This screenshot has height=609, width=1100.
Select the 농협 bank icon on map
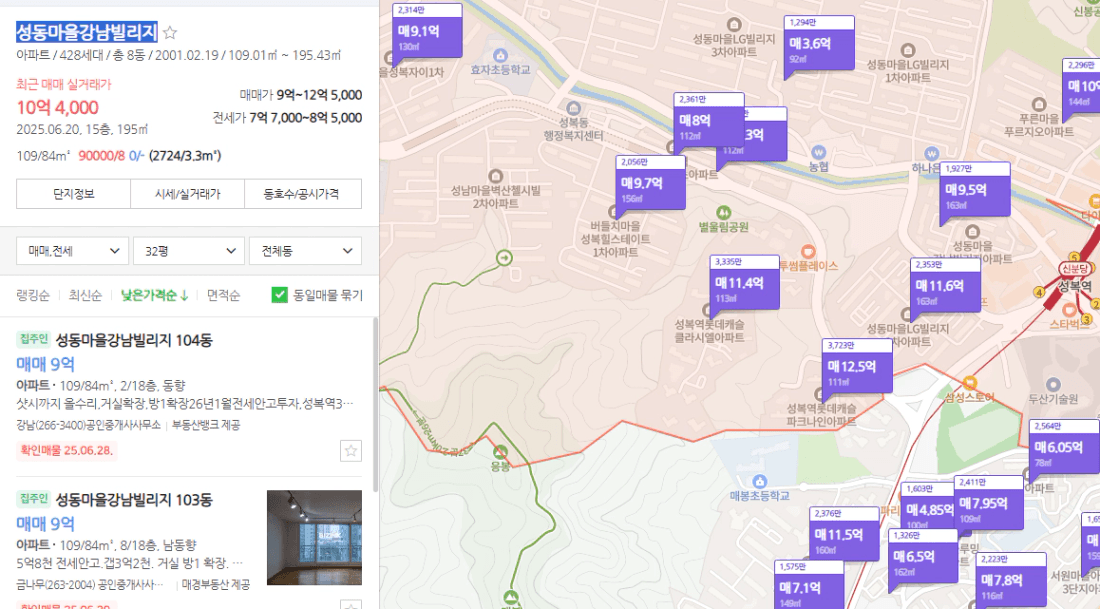(818, 152)
